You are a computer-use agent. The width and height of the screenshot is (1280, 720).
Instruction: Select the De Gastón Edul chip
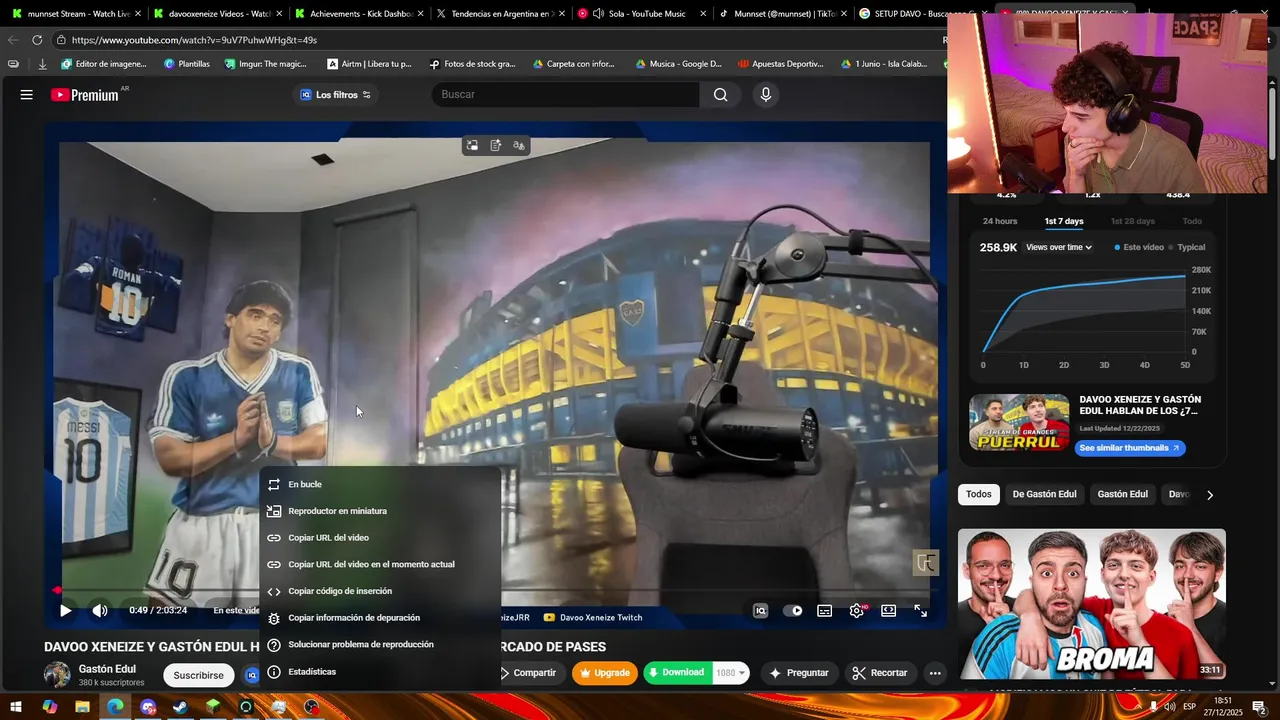pyautogui.click(x=1044, y=494)
